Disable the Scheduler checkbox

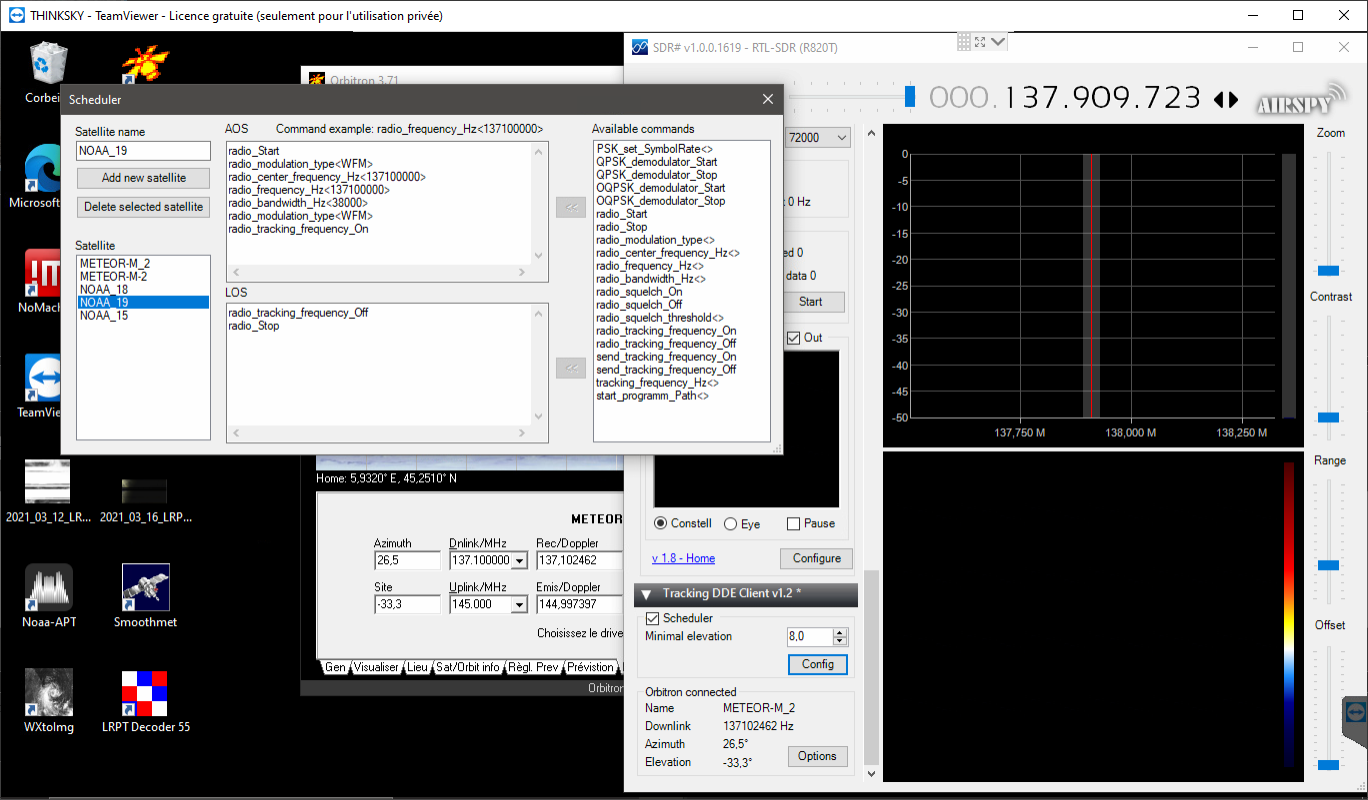[x=653, y=618]
